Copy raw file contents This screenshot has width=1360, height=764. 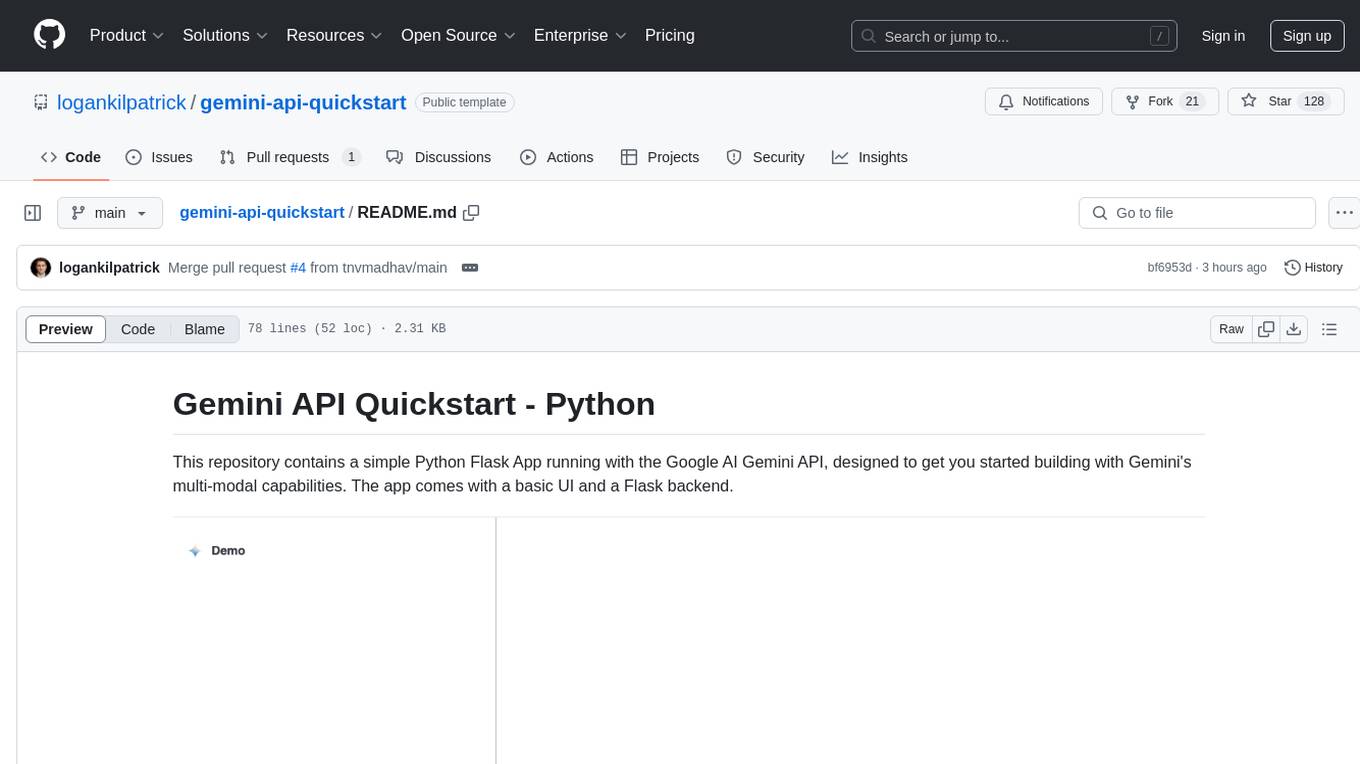tap(1266, 329)
